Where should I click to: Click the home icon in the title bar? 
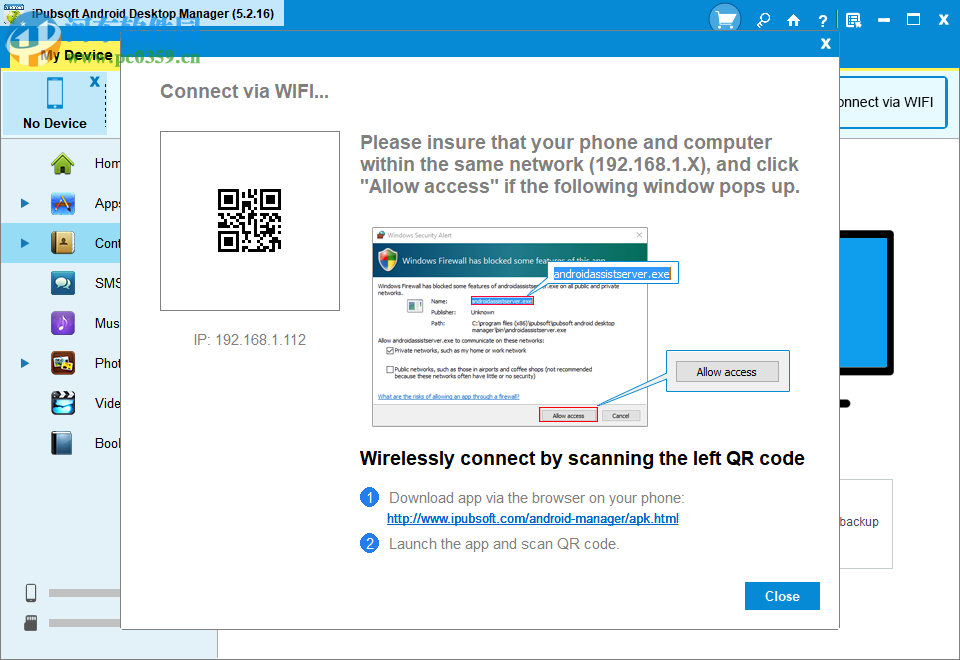(794, 19)
